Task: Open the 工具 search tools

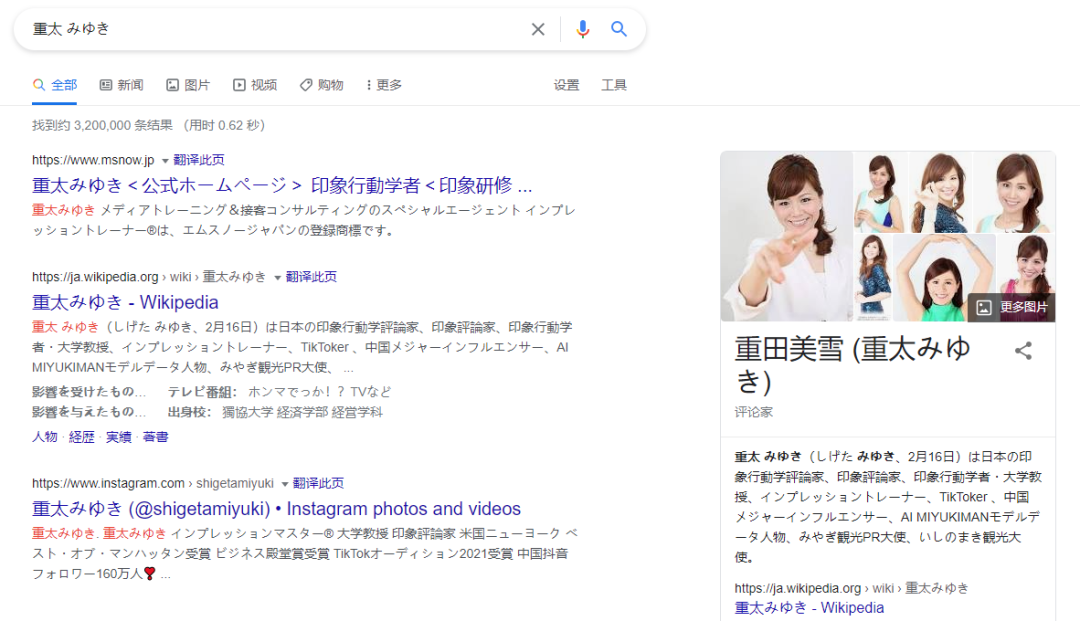Action: 614,85
